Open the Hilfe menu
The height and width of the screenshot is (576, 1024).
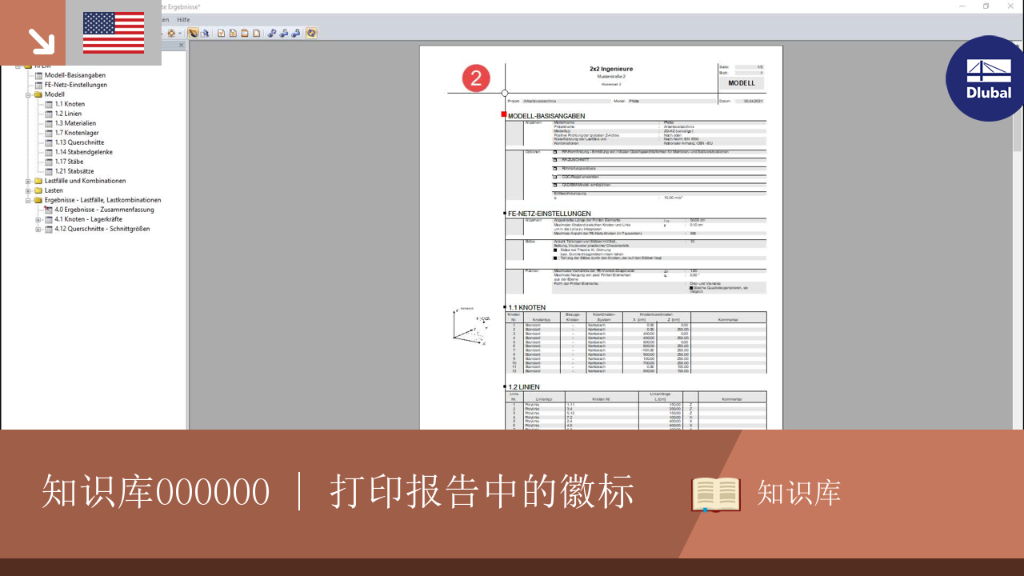click(184, 20)
